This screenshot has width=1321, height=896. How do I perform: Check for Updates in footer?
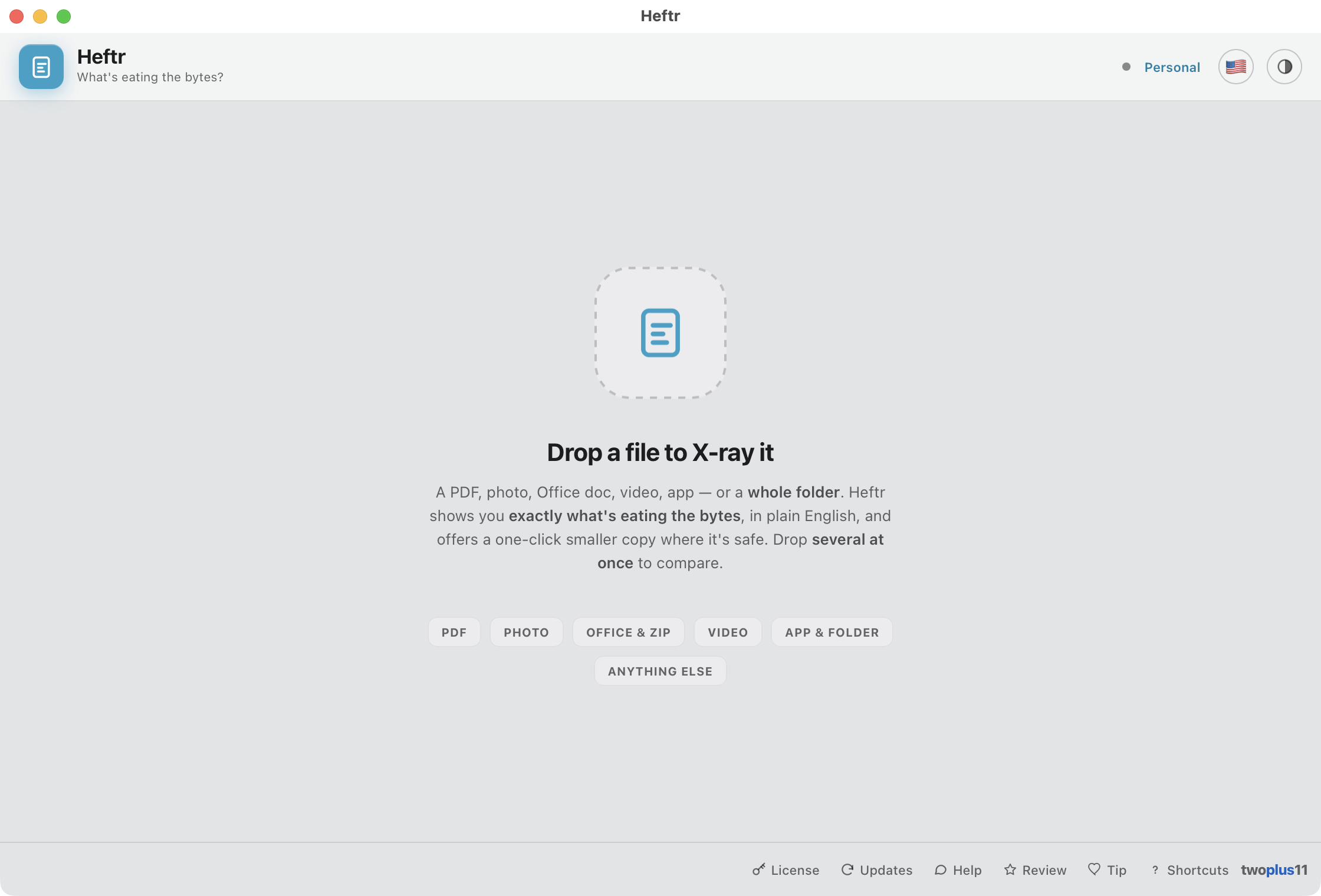click(x=886, y=870)
